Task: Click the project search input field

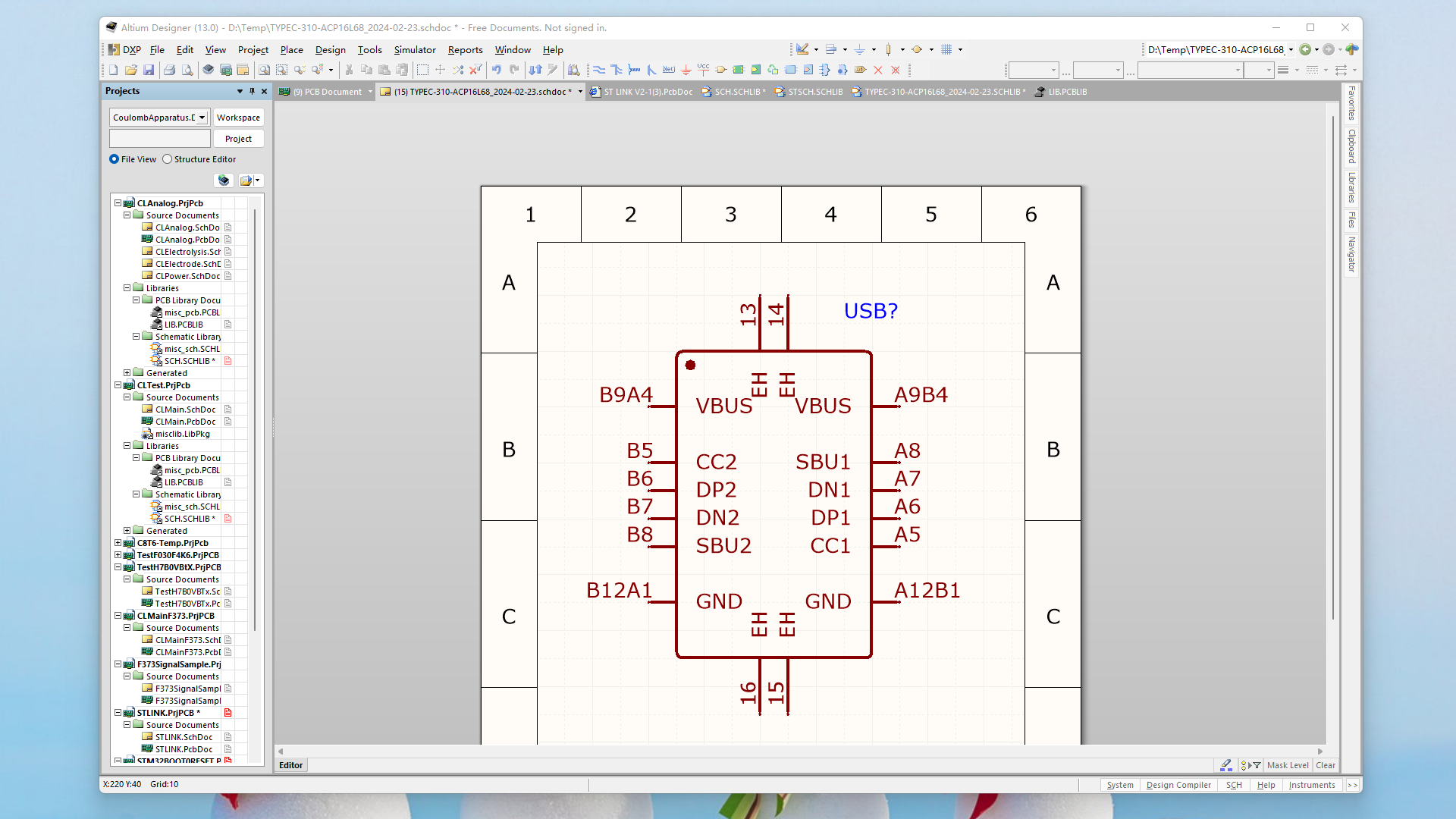Action: tap(159, 139)
